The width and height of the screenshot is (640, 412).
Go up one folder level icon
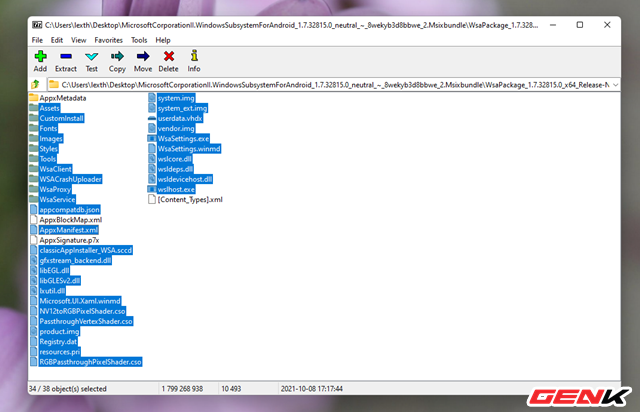(x=36, y=85)
